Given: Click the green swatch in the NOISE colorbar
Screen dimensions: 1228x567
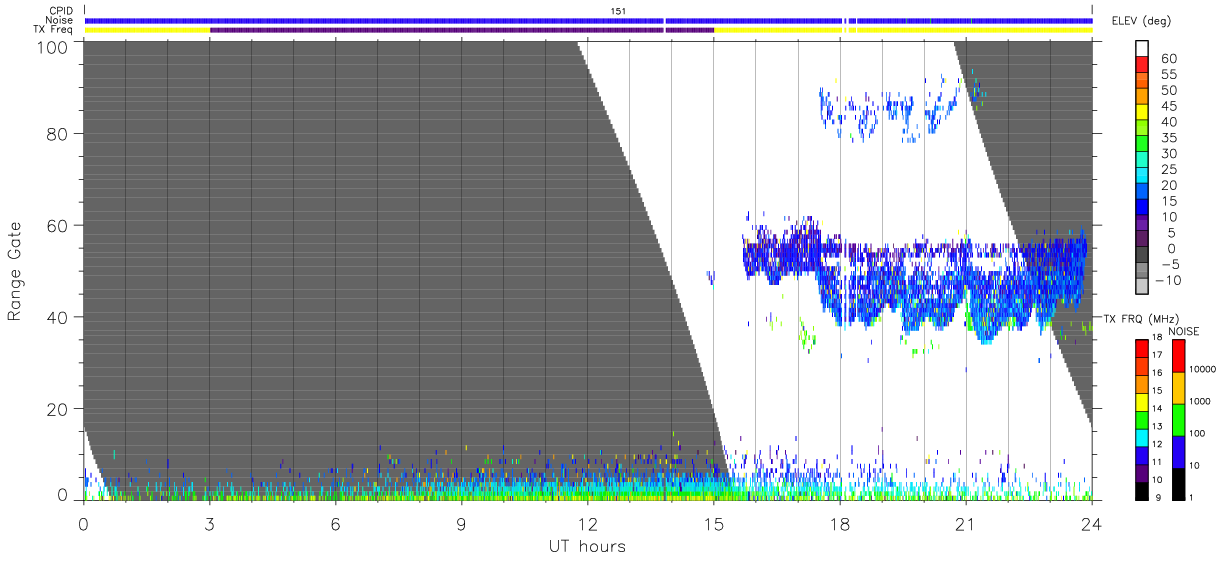Looking at the screenshot, I should (x=1178, y=420).
